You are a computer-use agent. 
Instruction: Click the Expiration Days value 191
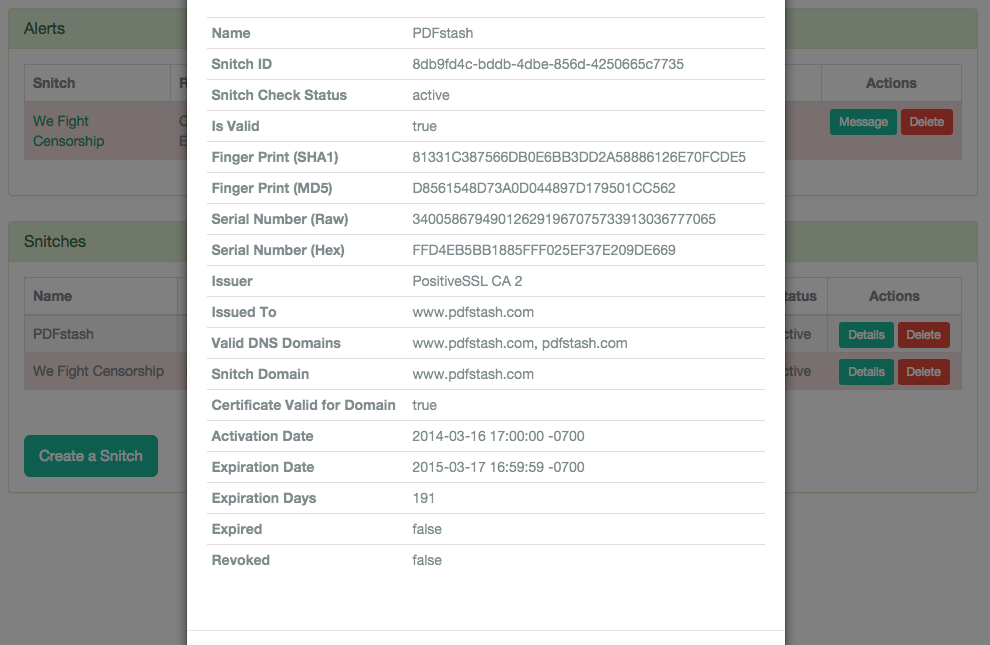[423, 497]
